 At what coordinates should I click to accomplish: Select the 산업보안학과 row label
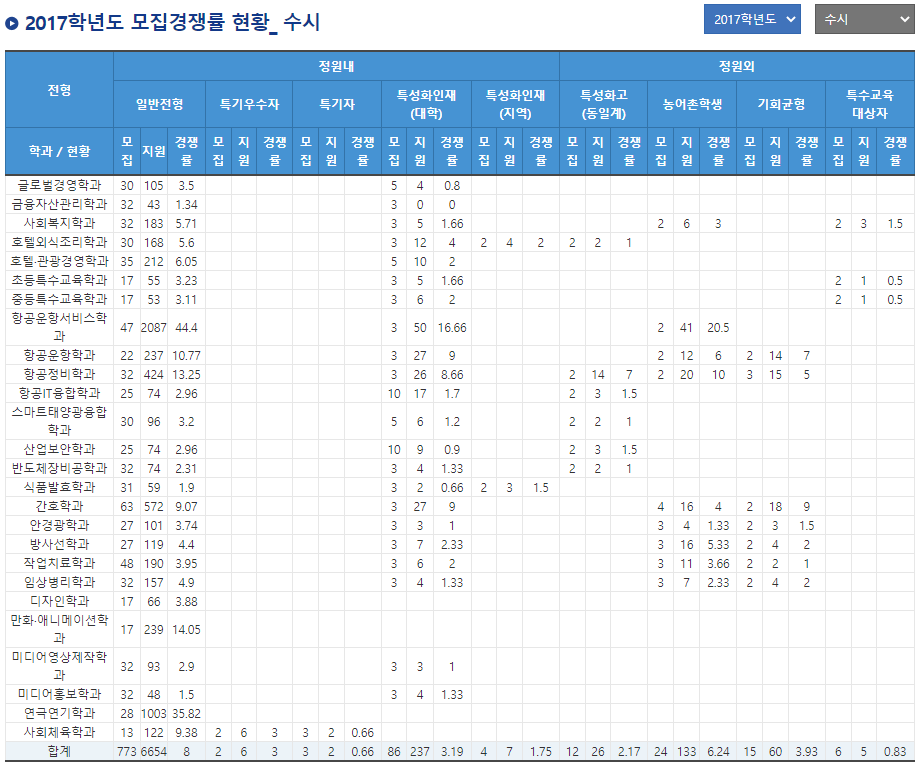click(59, 449)
